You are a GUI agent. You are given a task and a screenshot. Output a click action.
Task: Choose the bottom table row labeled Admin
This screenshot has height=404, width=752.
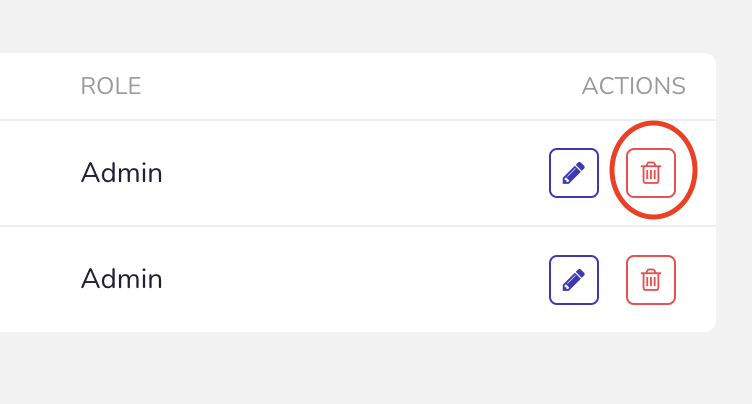pos(358,279)
